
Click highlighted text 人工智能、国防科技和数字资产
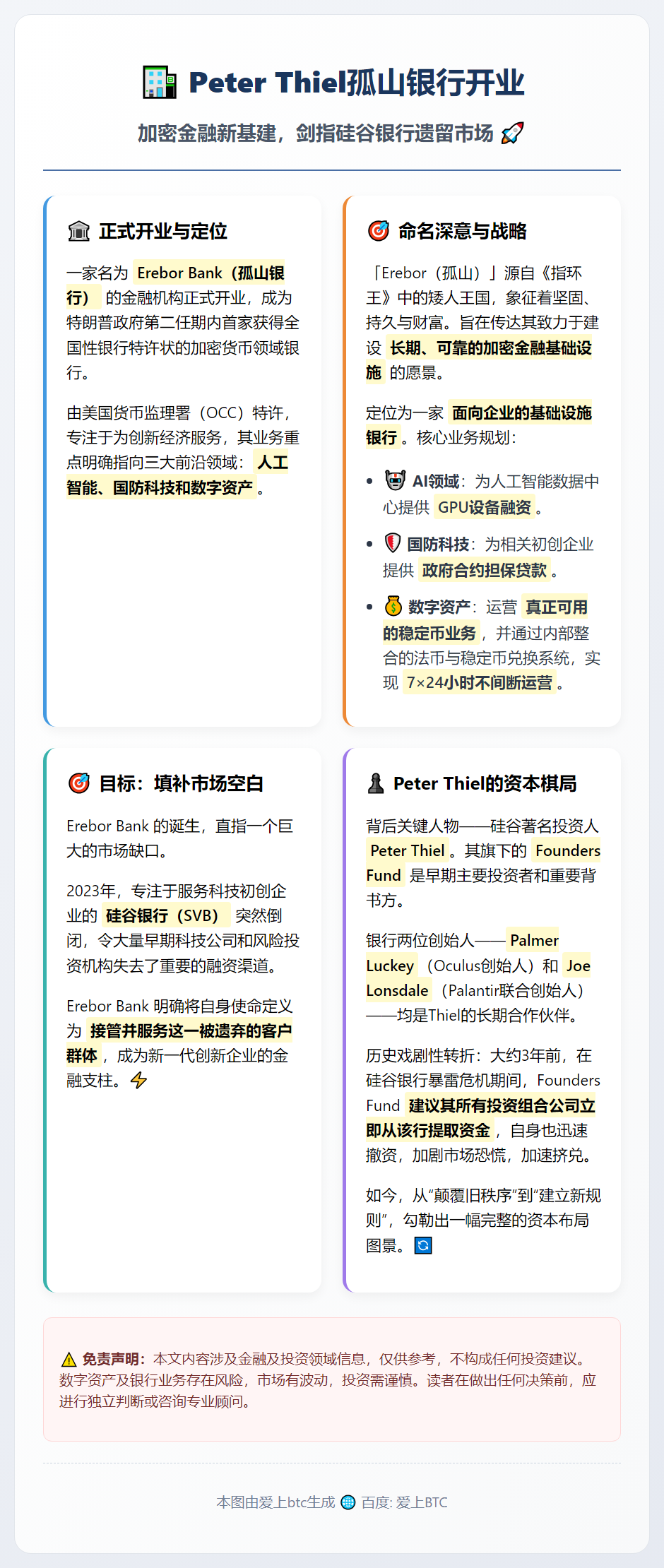[x=178, y=475]
